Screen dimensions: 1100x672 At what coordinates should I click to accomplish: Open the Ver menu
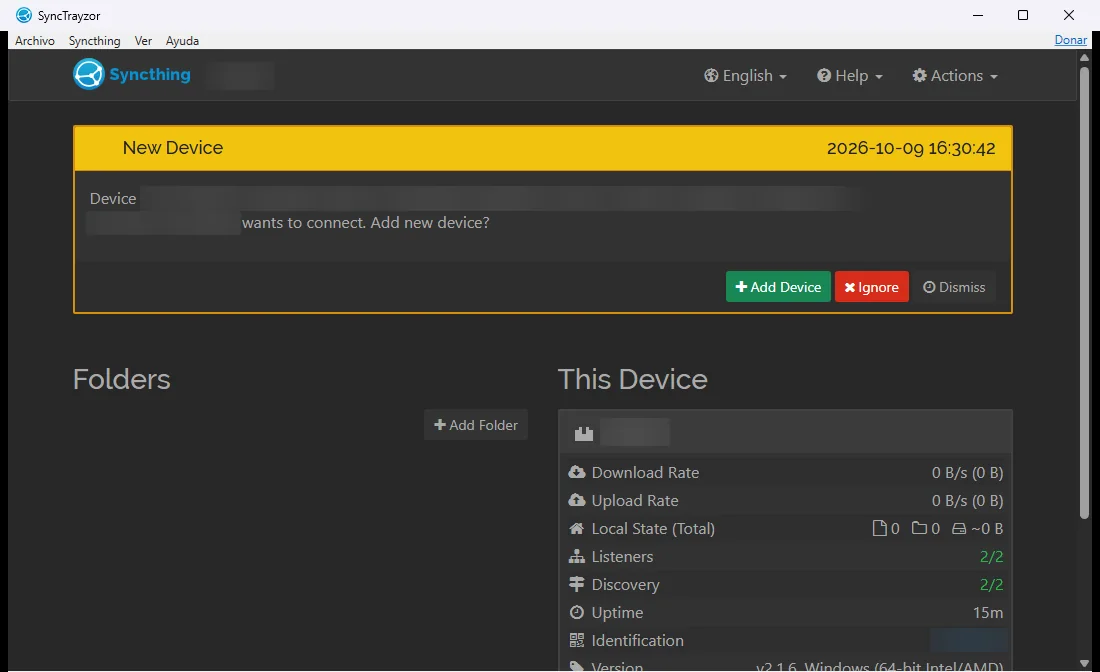pyautogui.click(x=143, y=41)
